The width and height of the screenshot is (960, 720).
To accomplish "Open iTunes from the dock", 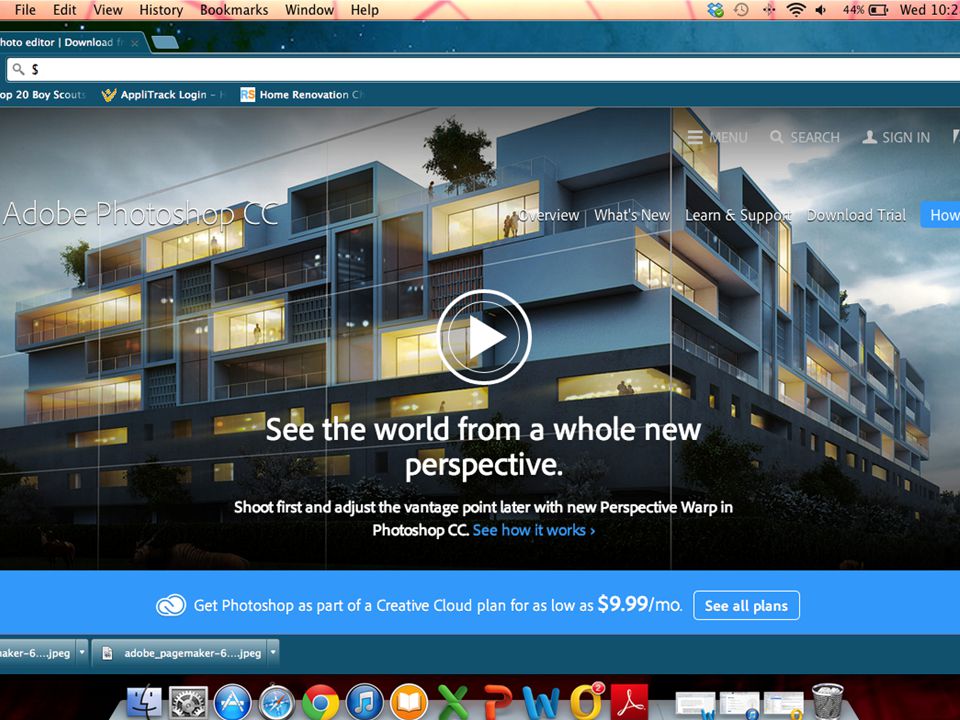I will (x=365, y=702).
